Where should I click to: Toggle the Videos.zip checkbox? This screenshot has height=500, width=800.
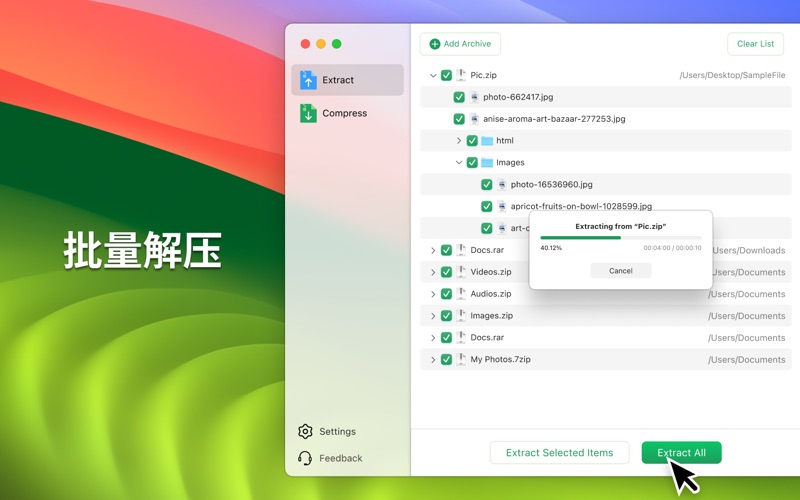446,272
